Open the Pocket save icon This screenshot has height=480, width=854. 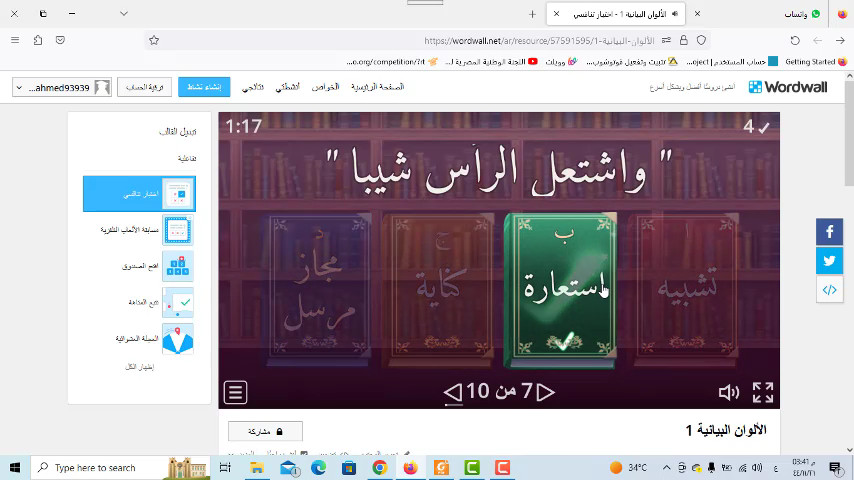[x=60, y=40]
